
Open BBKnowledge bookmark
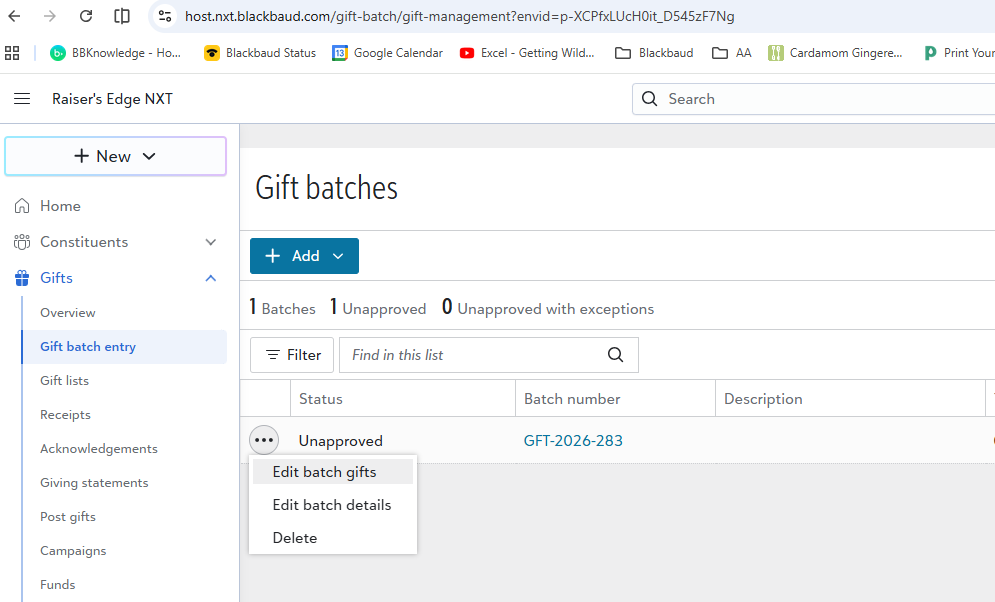pyautogui.click(x=116, y=53)
